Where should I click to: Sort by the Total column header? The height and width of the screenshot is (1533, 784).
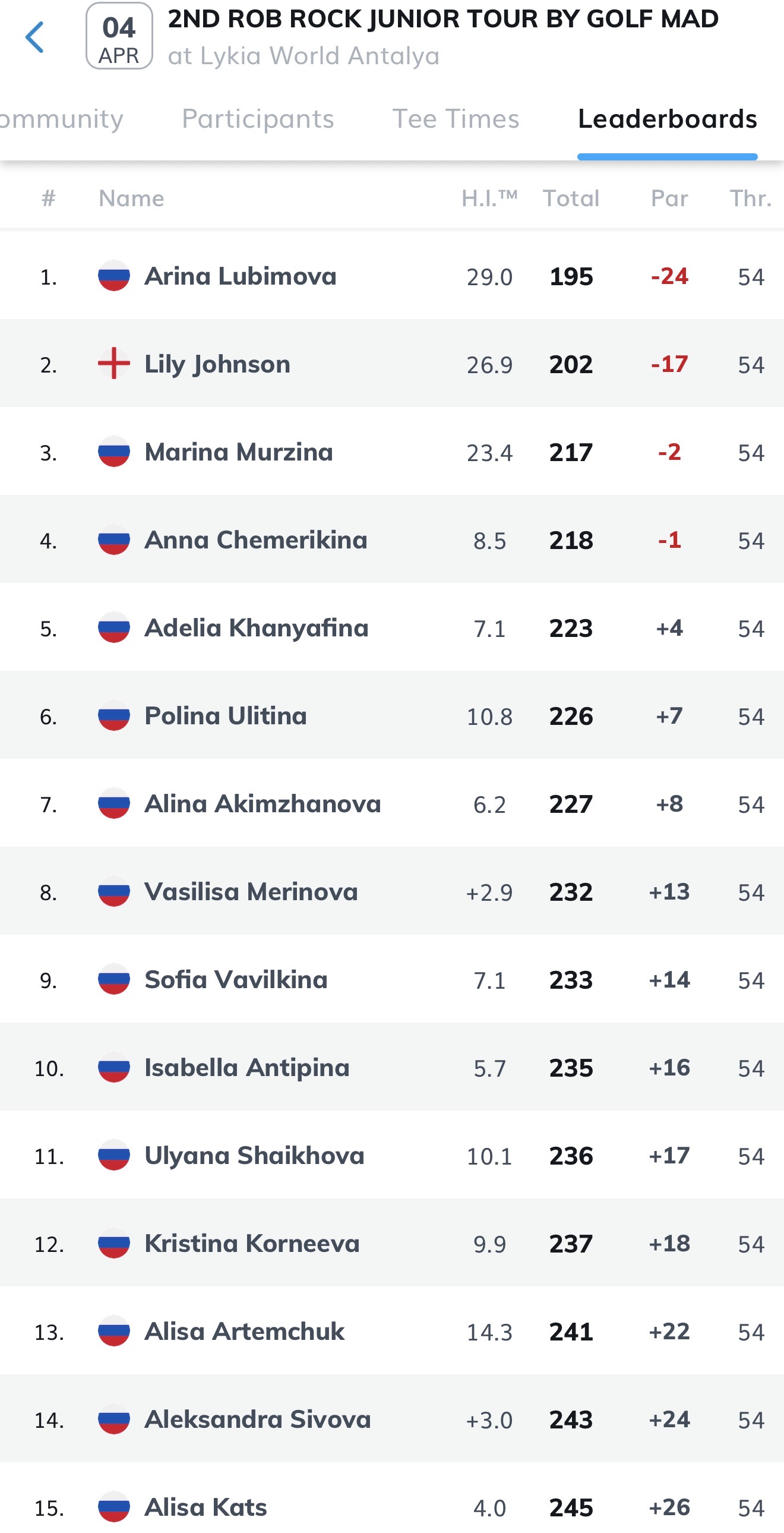(570, 198)
